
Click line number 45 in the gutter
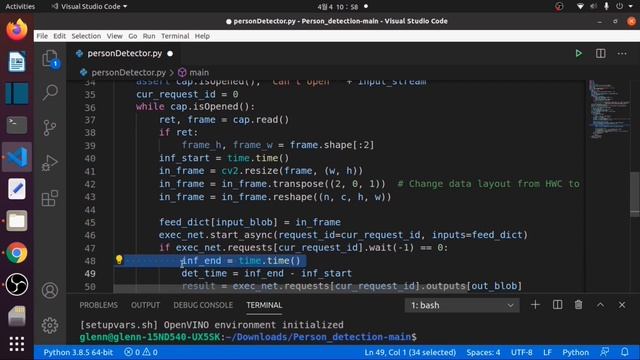pos(90,222)
